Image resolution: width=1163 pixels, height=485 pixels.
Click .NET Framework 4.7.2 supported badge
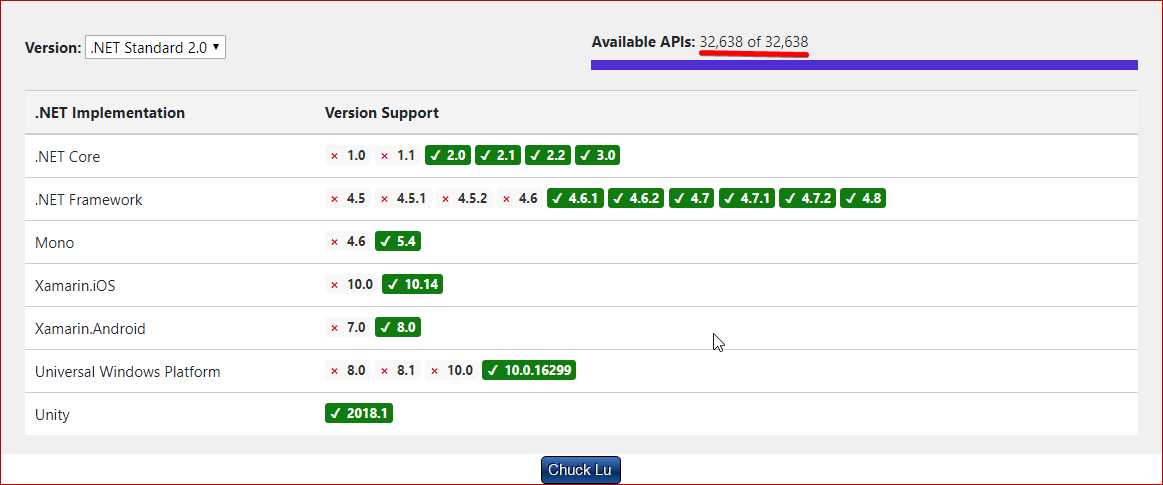coord(808,199)
